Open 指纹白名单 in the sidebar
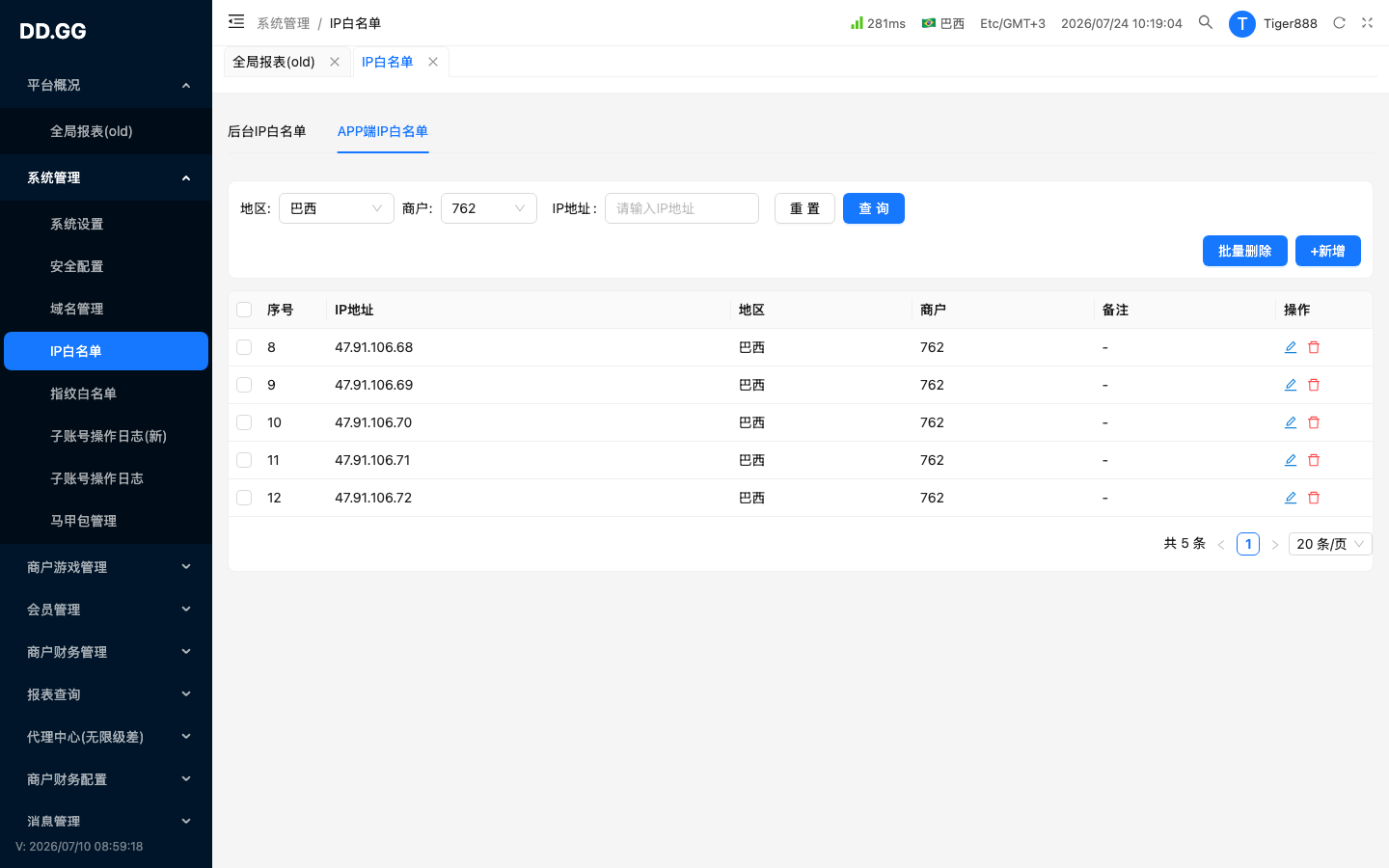1389x868 pixels. click(x=106, y=393)
